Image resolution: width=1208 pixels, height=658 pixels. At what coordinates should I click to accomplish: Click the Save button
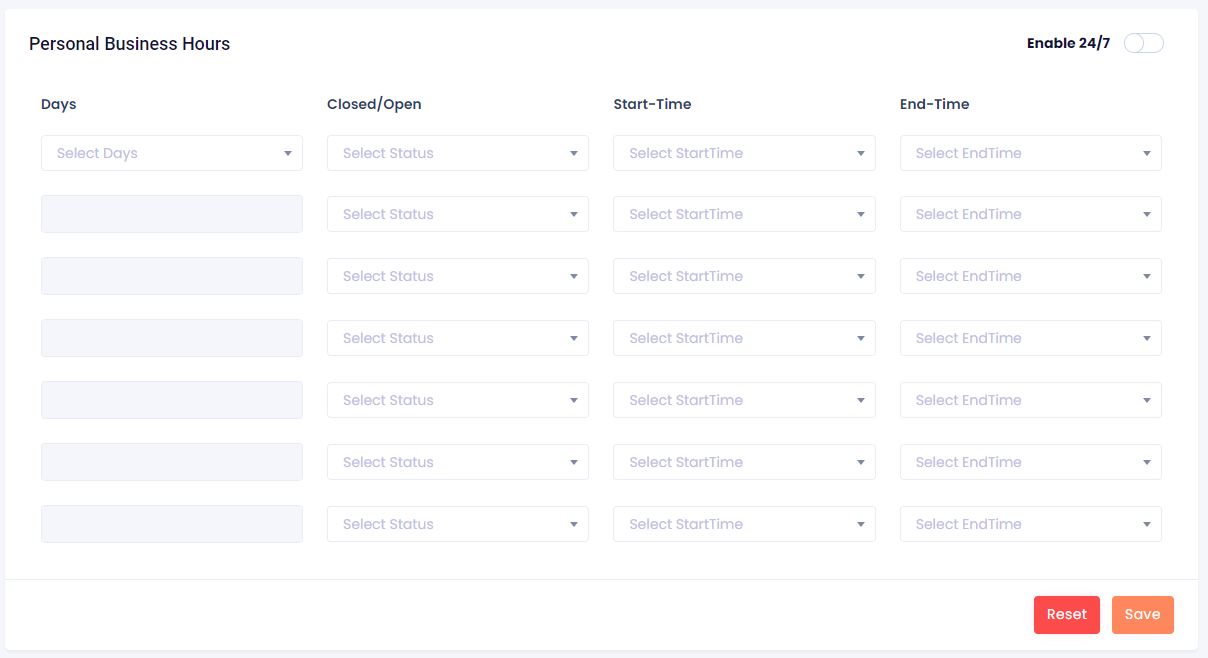coord(1142,615)
